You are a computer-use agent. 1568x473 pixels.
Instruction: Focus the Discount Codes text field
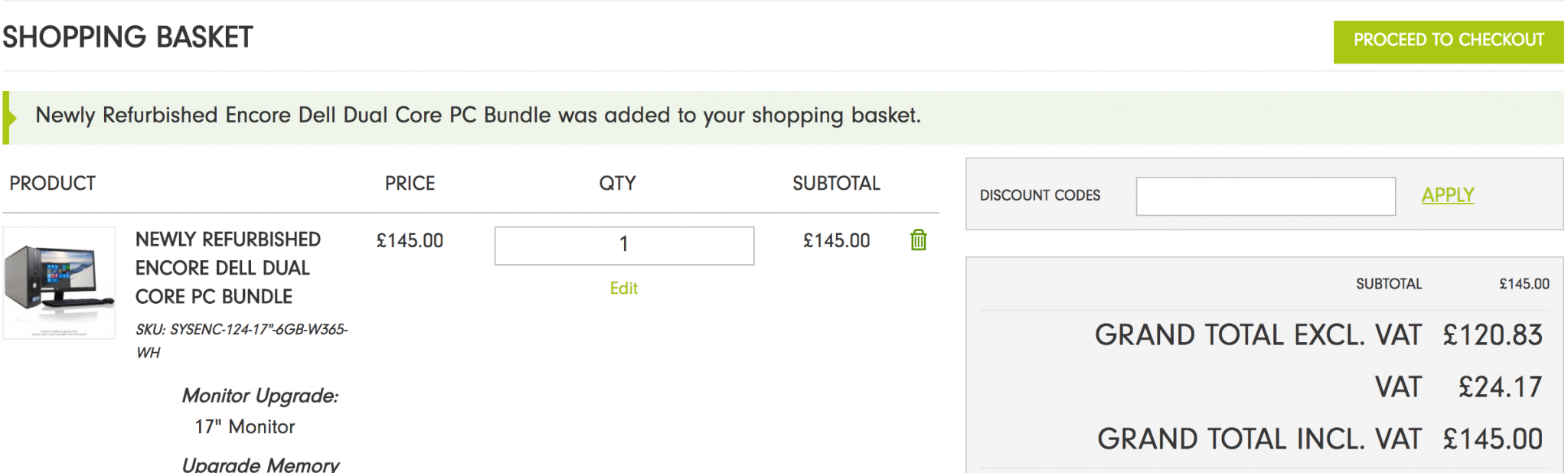(1265, 197)
